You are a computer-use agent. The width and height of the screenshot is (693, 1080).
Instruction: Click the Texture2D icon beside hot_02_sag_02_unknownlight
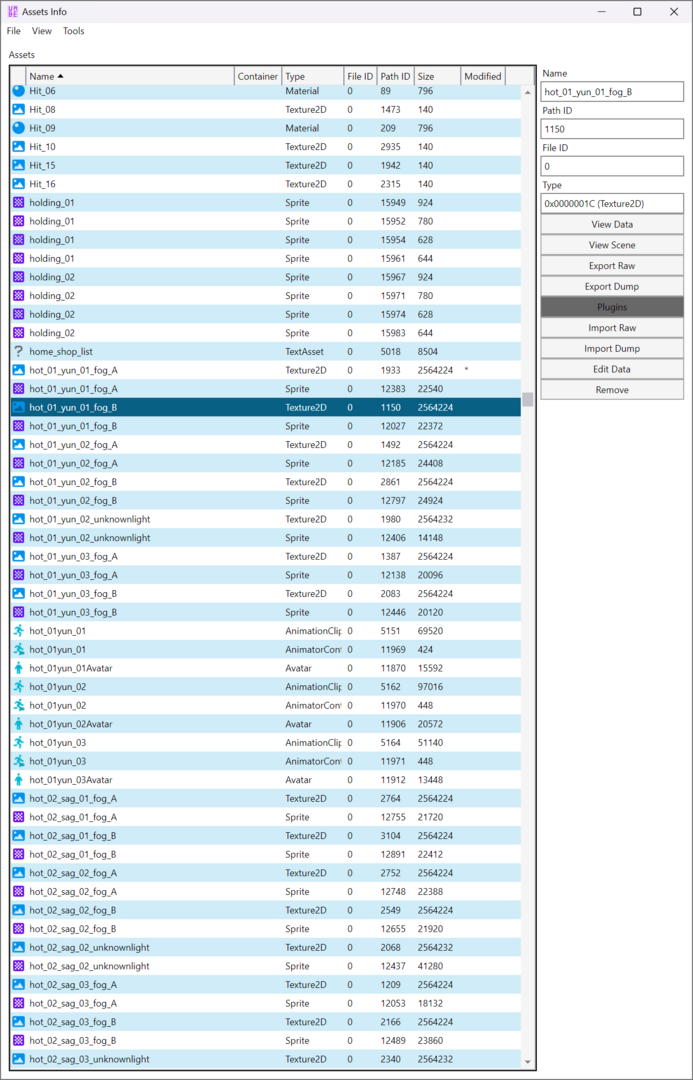coord(19,948)
